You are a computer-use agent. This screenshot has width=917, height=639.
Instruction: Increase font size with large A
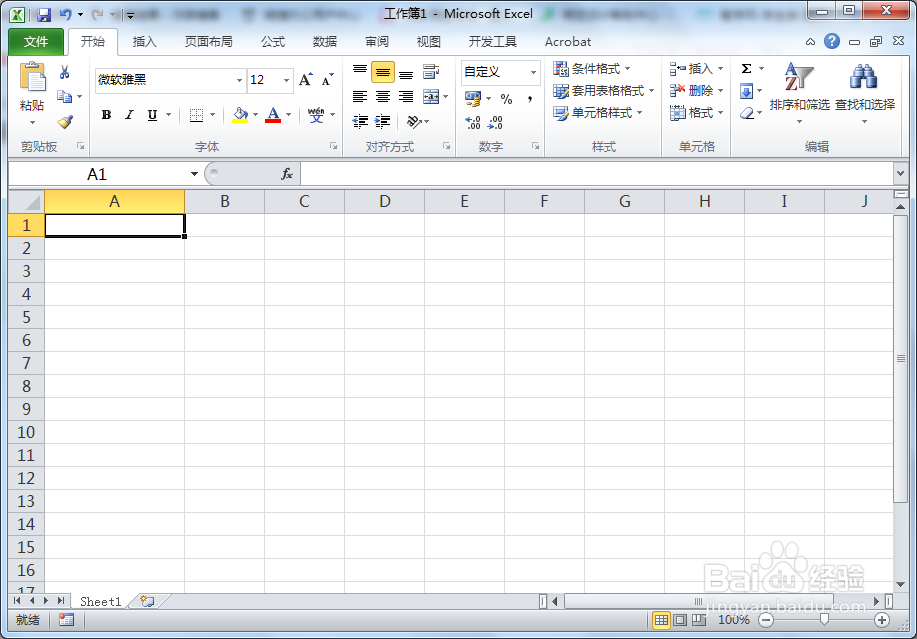pyautogui.click(x=305, y=80)
